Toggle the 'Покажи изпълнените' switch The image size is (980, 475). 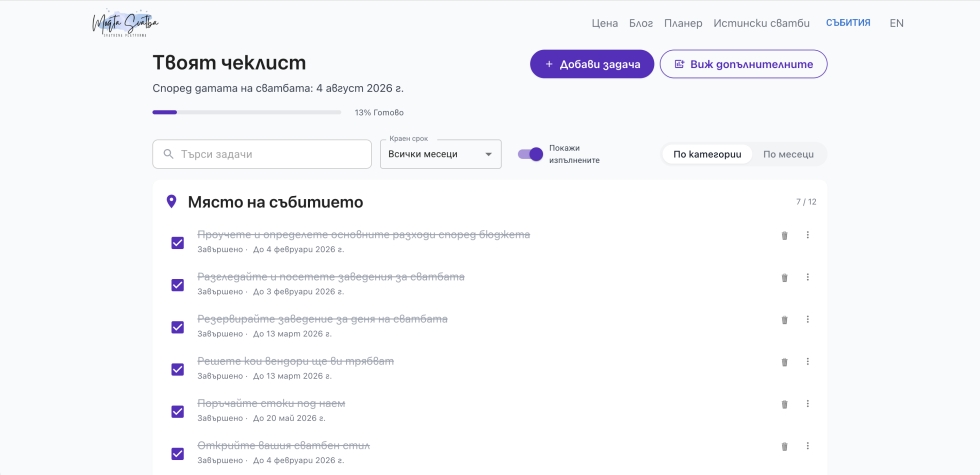(x=530, y=154)
